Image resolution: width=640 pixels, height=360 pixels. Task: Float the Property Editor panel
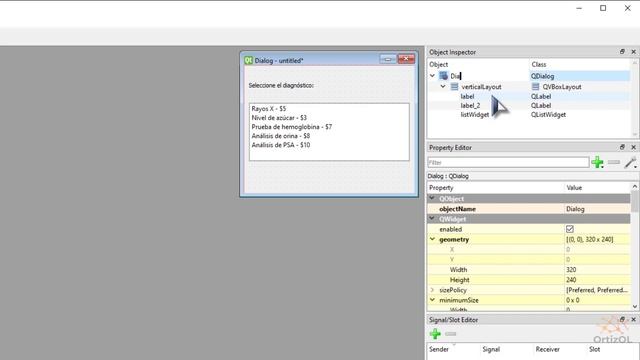(x=622, y=147)
